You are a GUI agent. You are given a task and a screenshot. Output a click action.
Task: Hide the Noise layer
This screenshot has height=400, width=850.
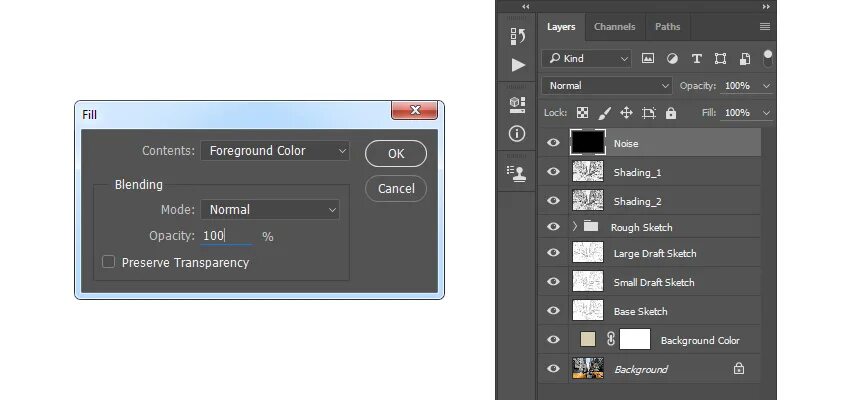(x=553, y=143)
